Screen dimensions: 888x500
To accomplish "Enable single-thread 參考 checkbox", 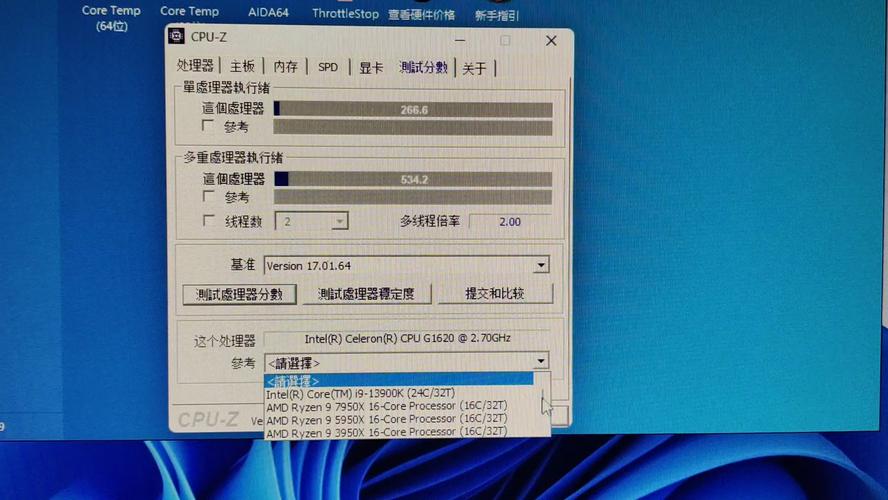I will pos(208,125).
